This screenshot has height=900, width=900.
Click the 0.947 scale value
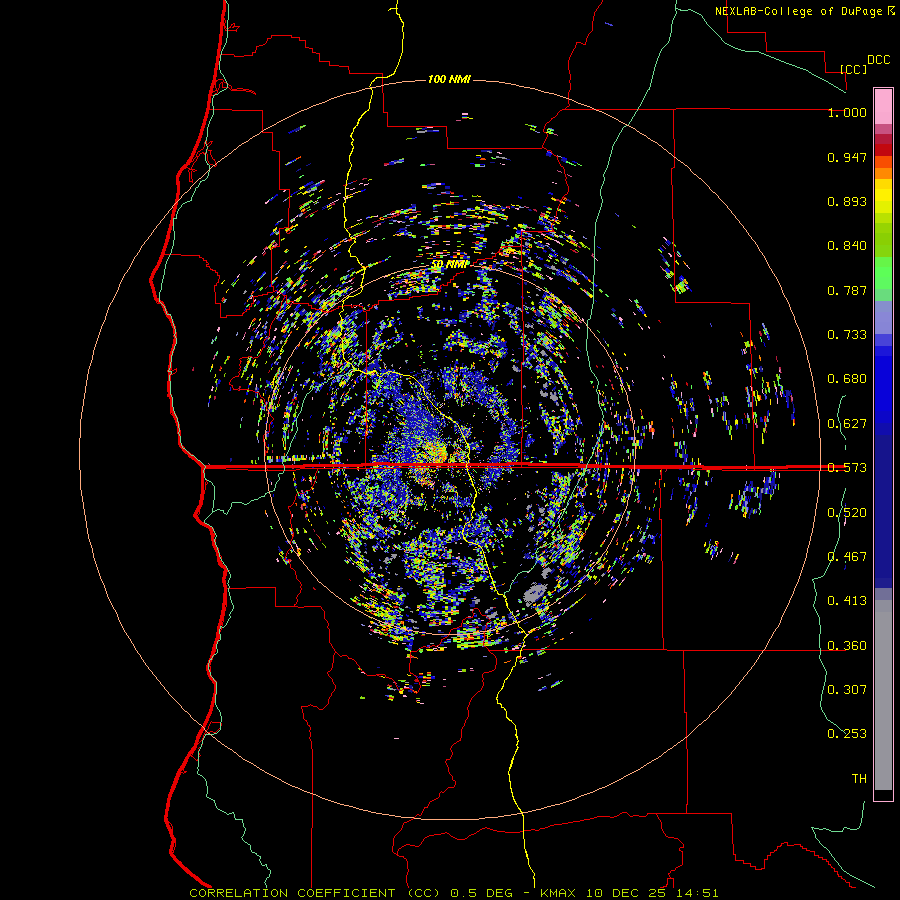click(847, 157)
